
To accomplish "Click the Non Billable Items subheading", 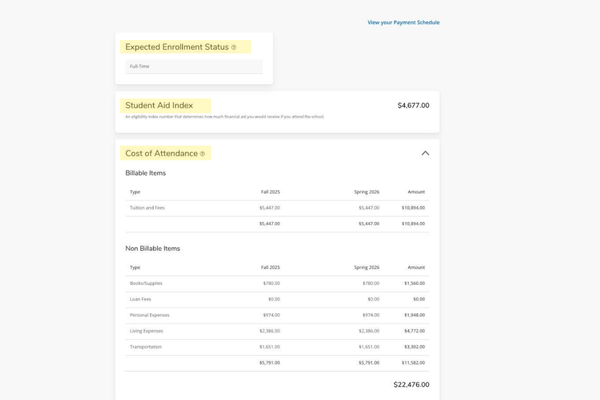I will (x=152, y=248).
